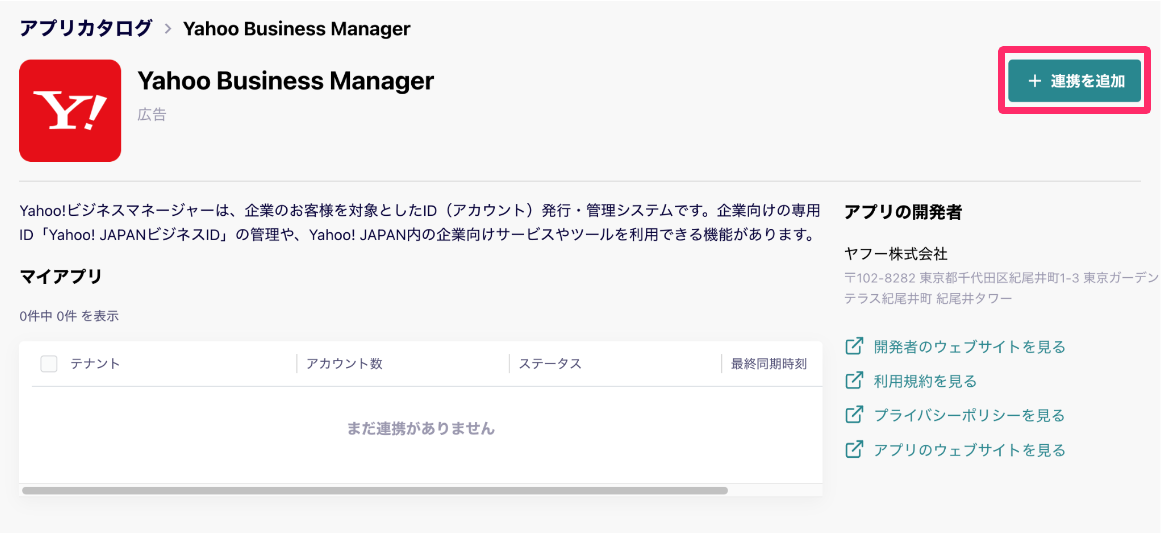The width and height of the screenshot is (1170, 533).
Task: Click external-link icon beside 利用規約を見る
Action: [854, 381]
